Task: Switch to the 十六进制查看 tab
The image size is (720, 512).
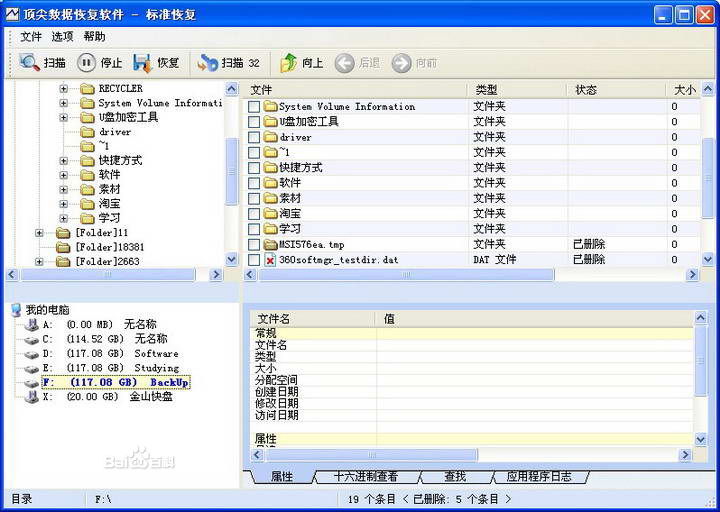Action: click(366, 477)
